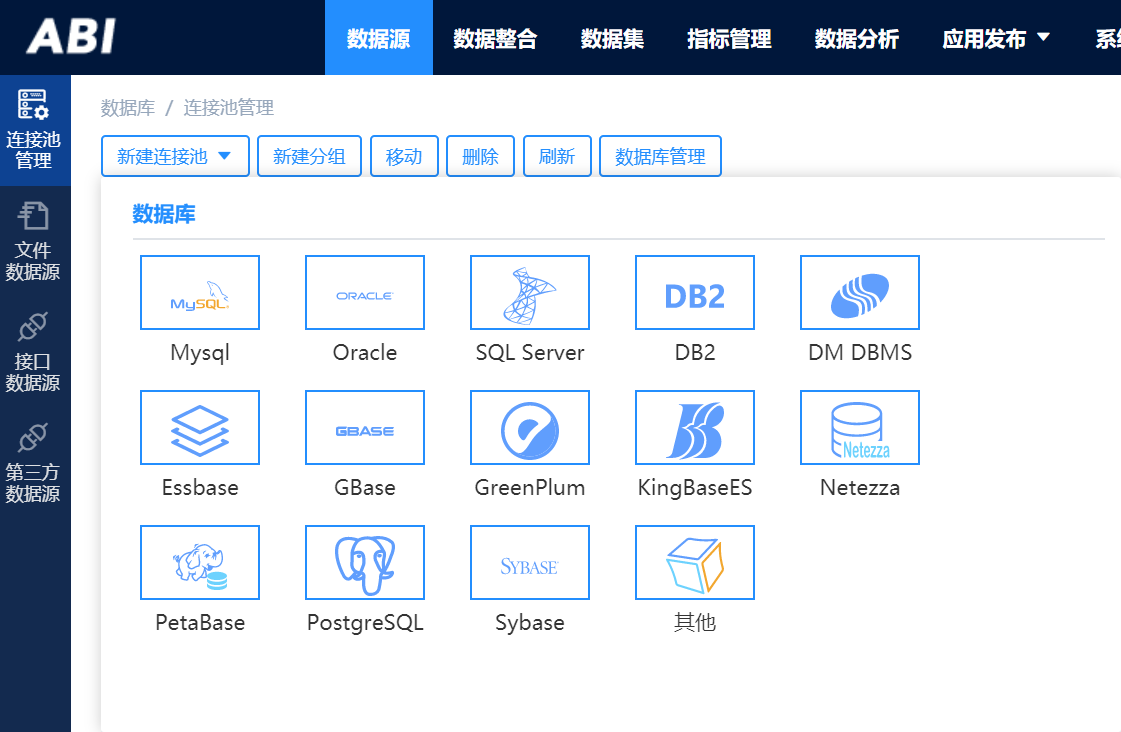Click the SQL Server text label

530,352
